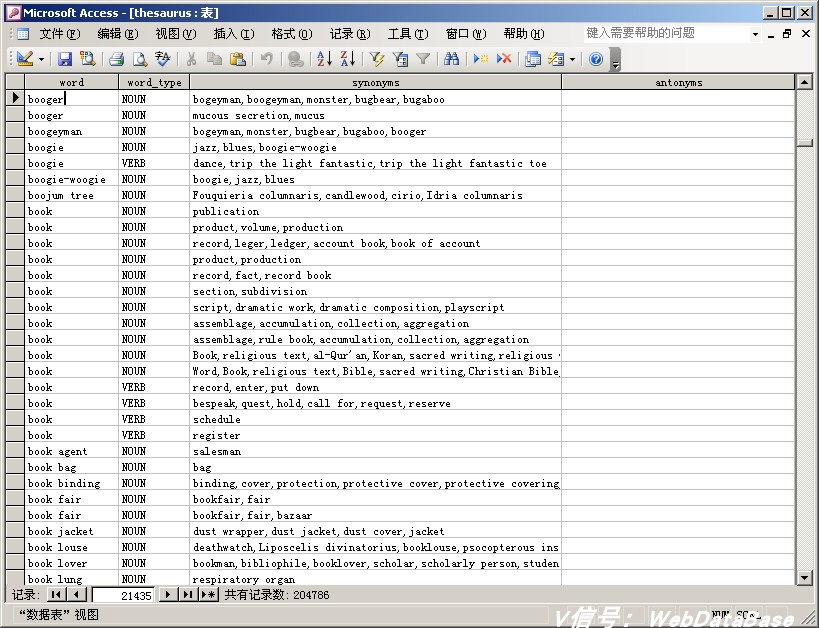The height and width of the screenshot is (628, 819).
Task: Open the 记录(R) menu
Action: click(x=349, y=34)
